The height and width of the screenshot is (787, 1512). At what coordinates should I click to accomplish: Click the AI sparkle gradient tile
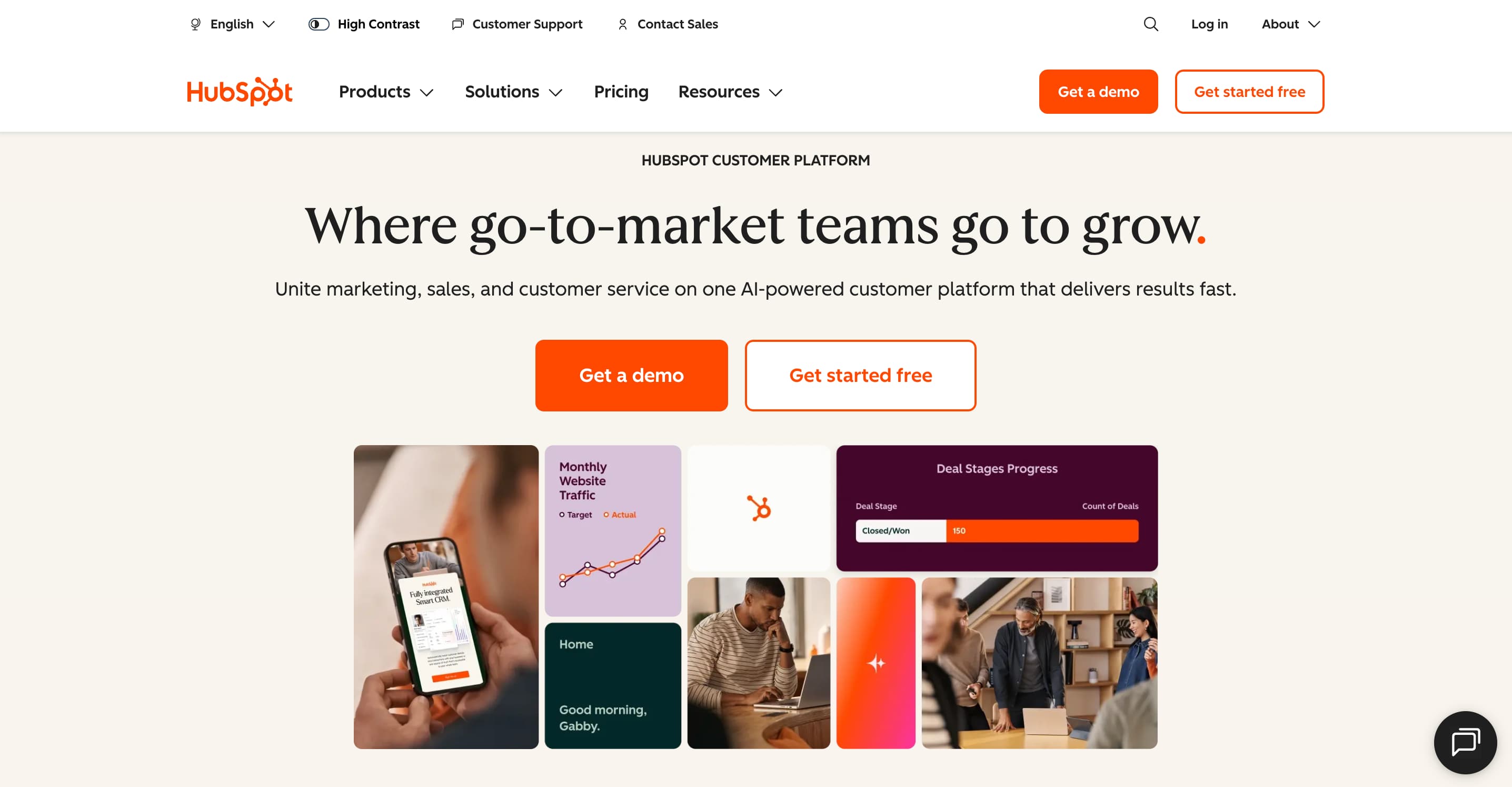coord(876,663)
